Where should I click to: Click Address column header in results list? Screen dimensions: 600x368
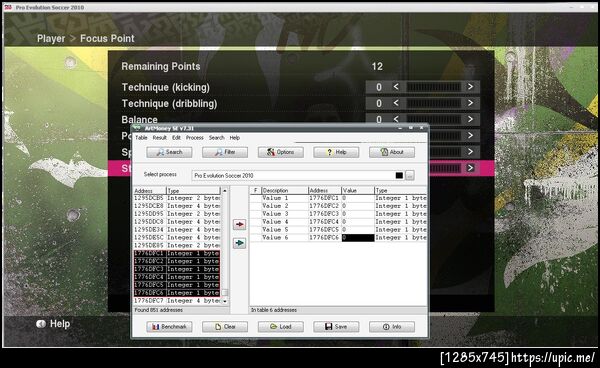pos(150,191)
